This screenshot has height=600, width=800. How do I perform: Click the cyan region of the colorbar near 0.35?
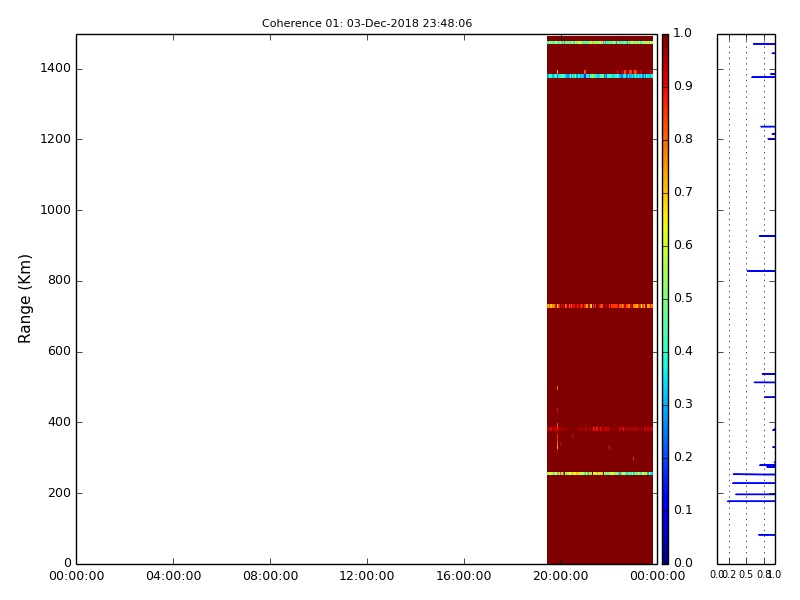665,379
